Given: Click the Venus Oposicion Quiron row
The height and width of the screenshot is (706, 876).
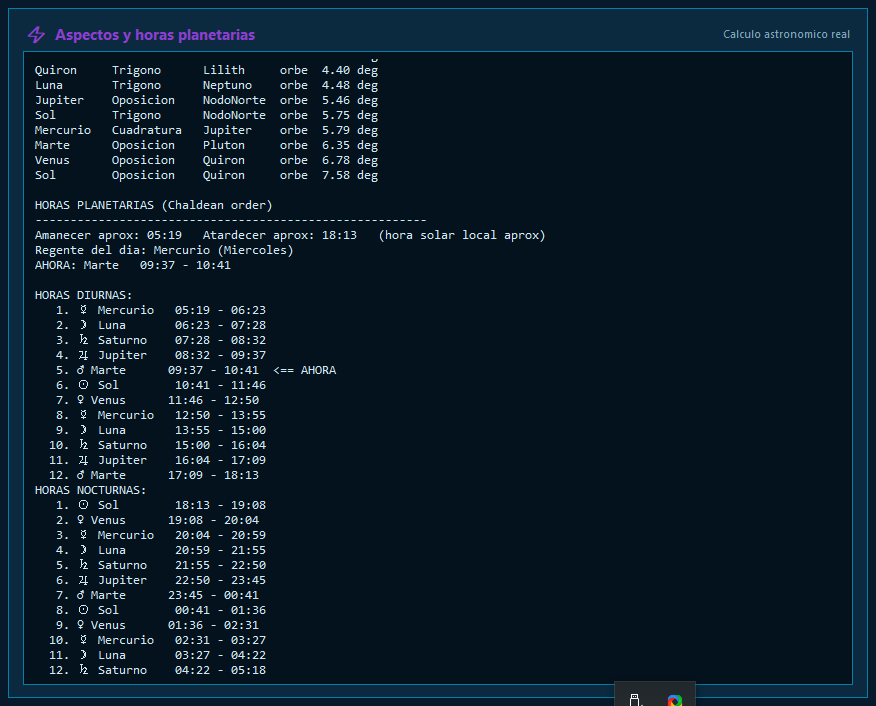Looking at the screenshot, I should 206,160.
